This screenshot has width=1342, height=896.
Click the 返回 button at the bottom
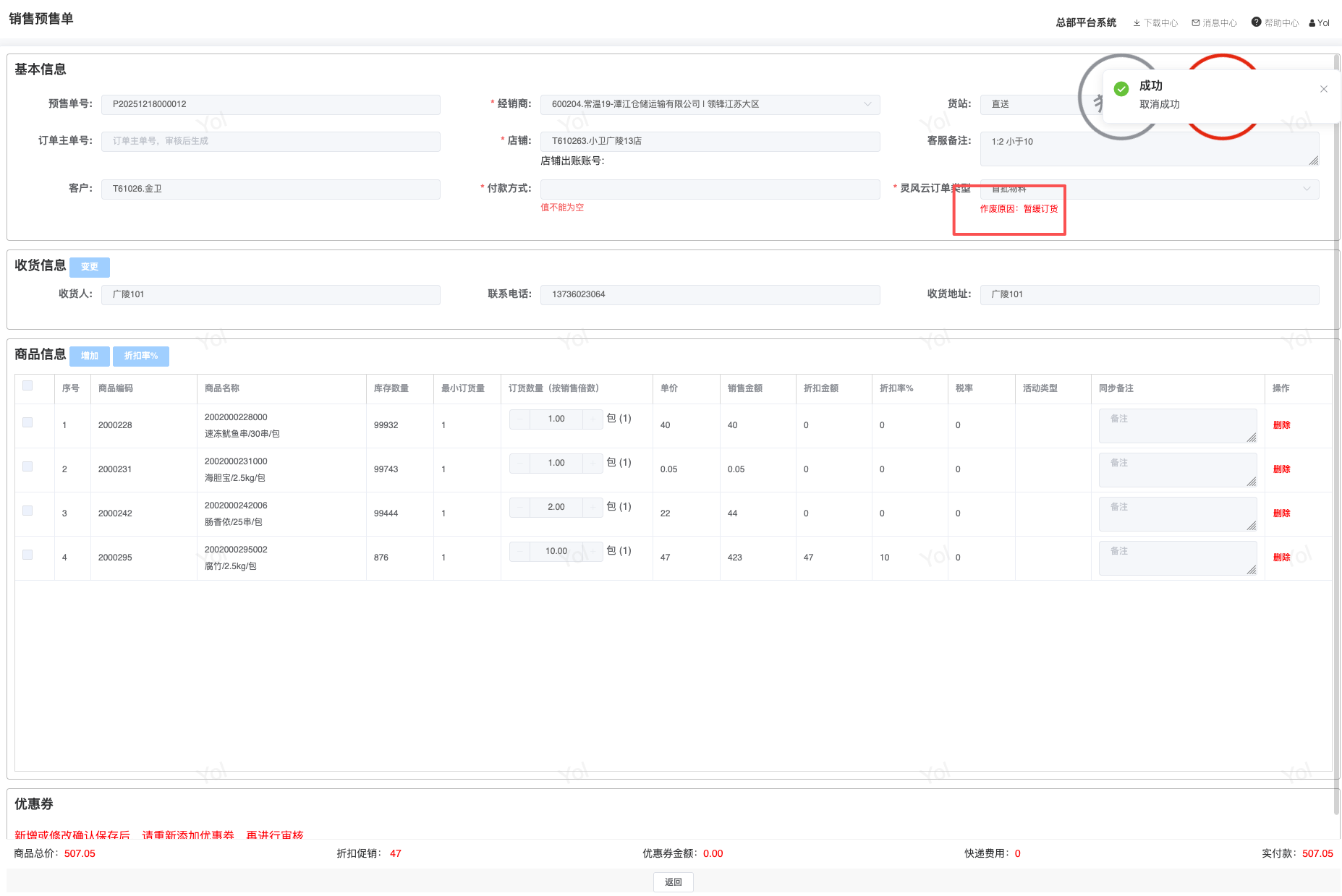[673, 882]
